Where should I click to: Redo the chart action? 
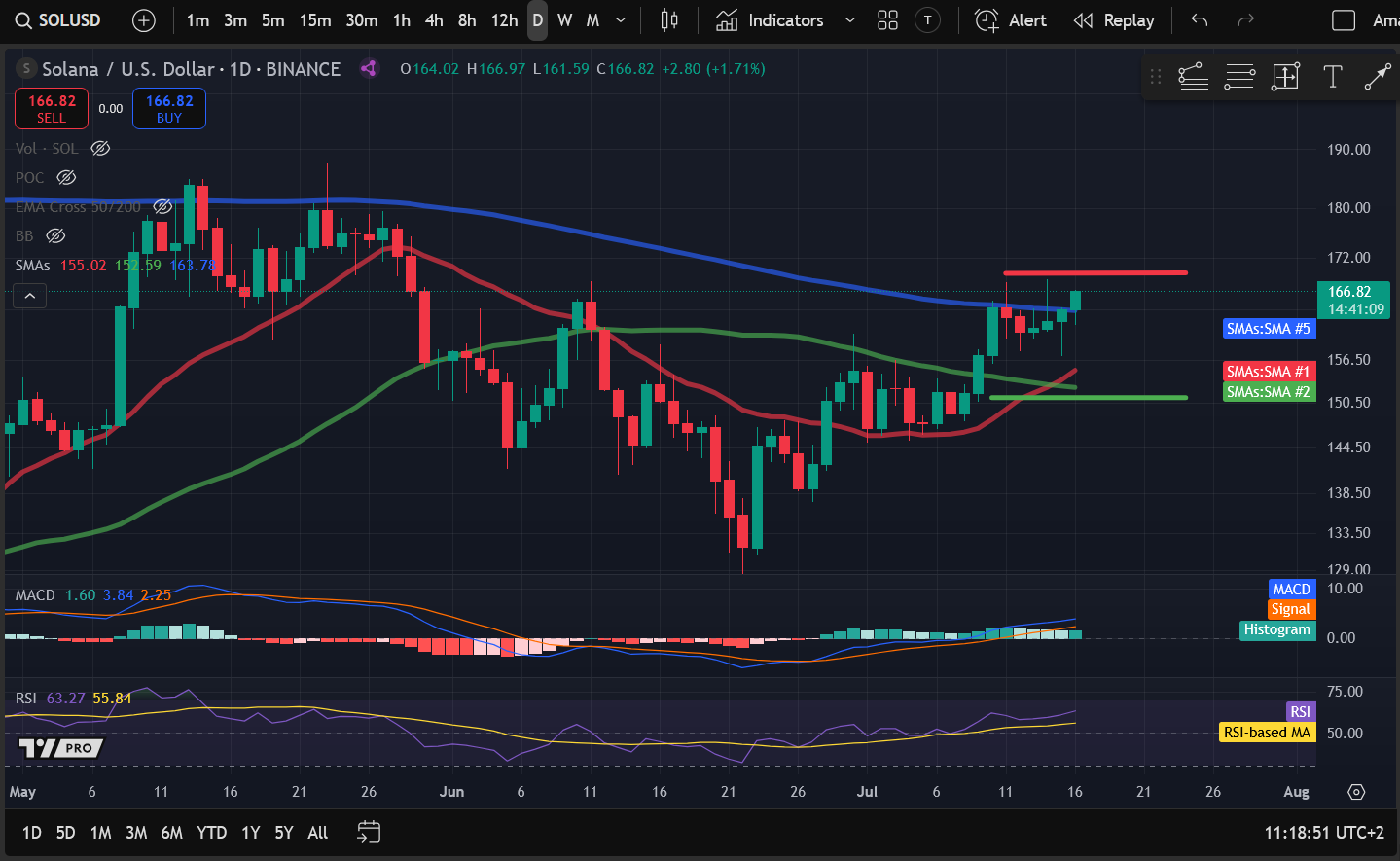point(1245,20)
